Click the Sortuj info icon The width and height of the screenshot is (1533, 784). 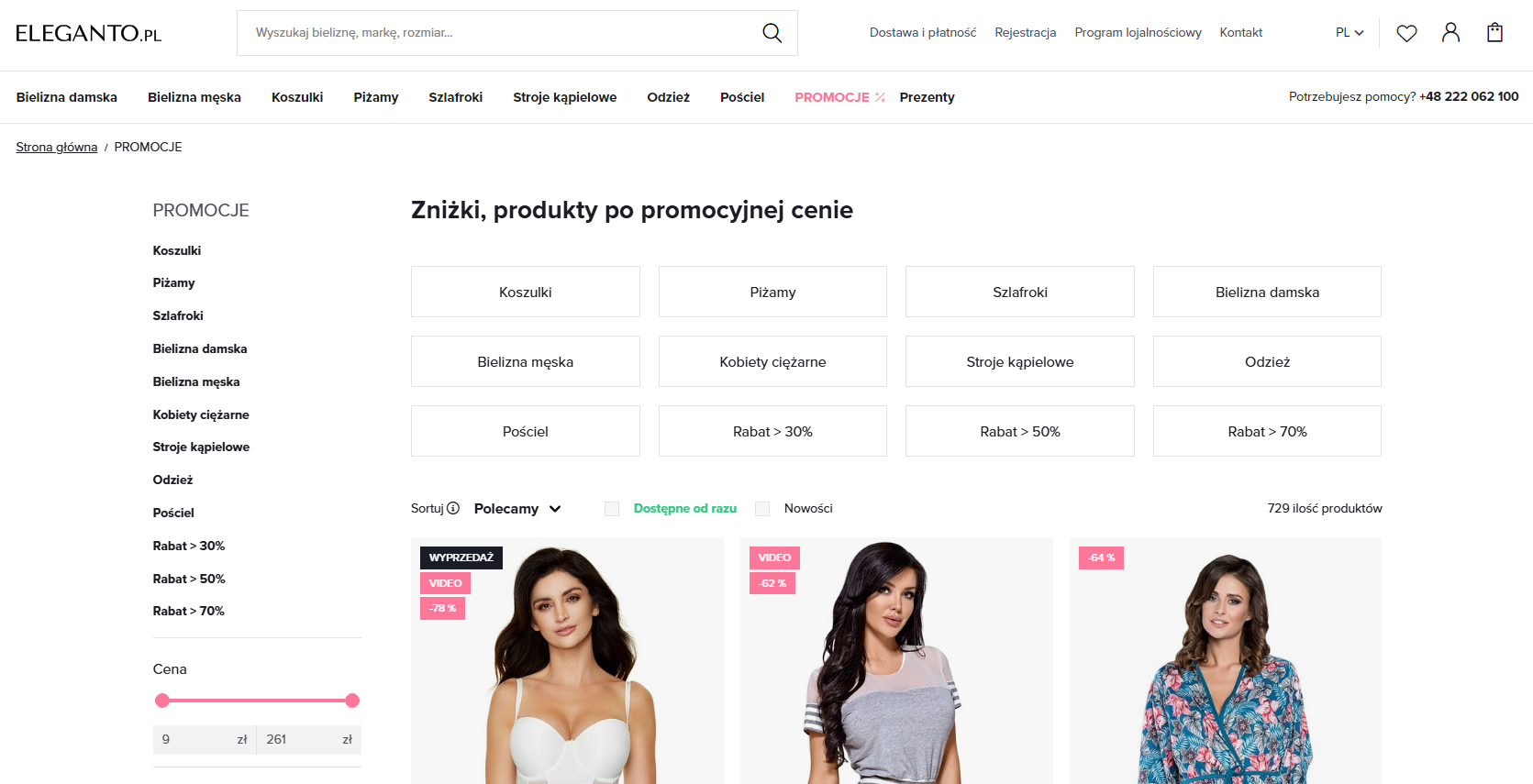pos(453,508)
